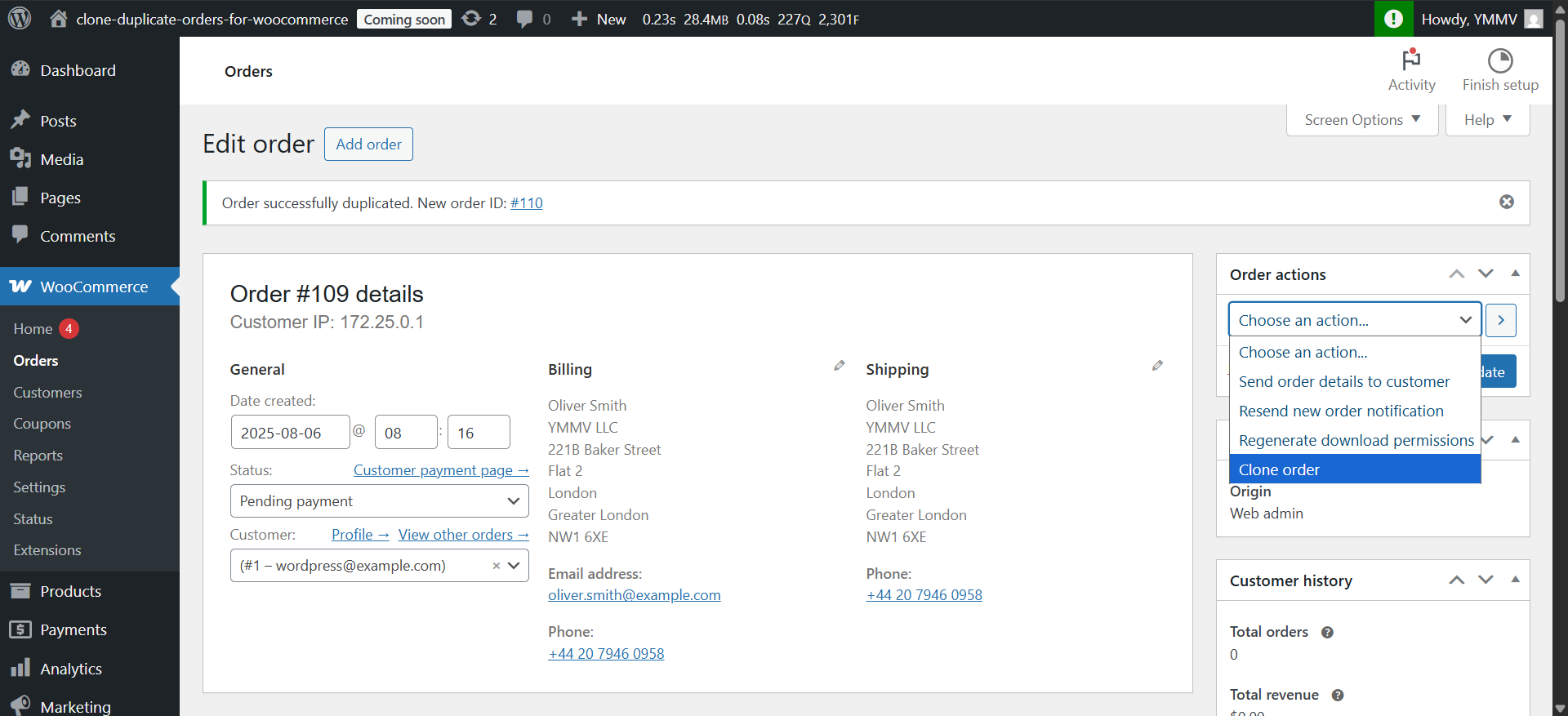
Task: Open the Help dropdown tab
Action: click(1487, 120)
